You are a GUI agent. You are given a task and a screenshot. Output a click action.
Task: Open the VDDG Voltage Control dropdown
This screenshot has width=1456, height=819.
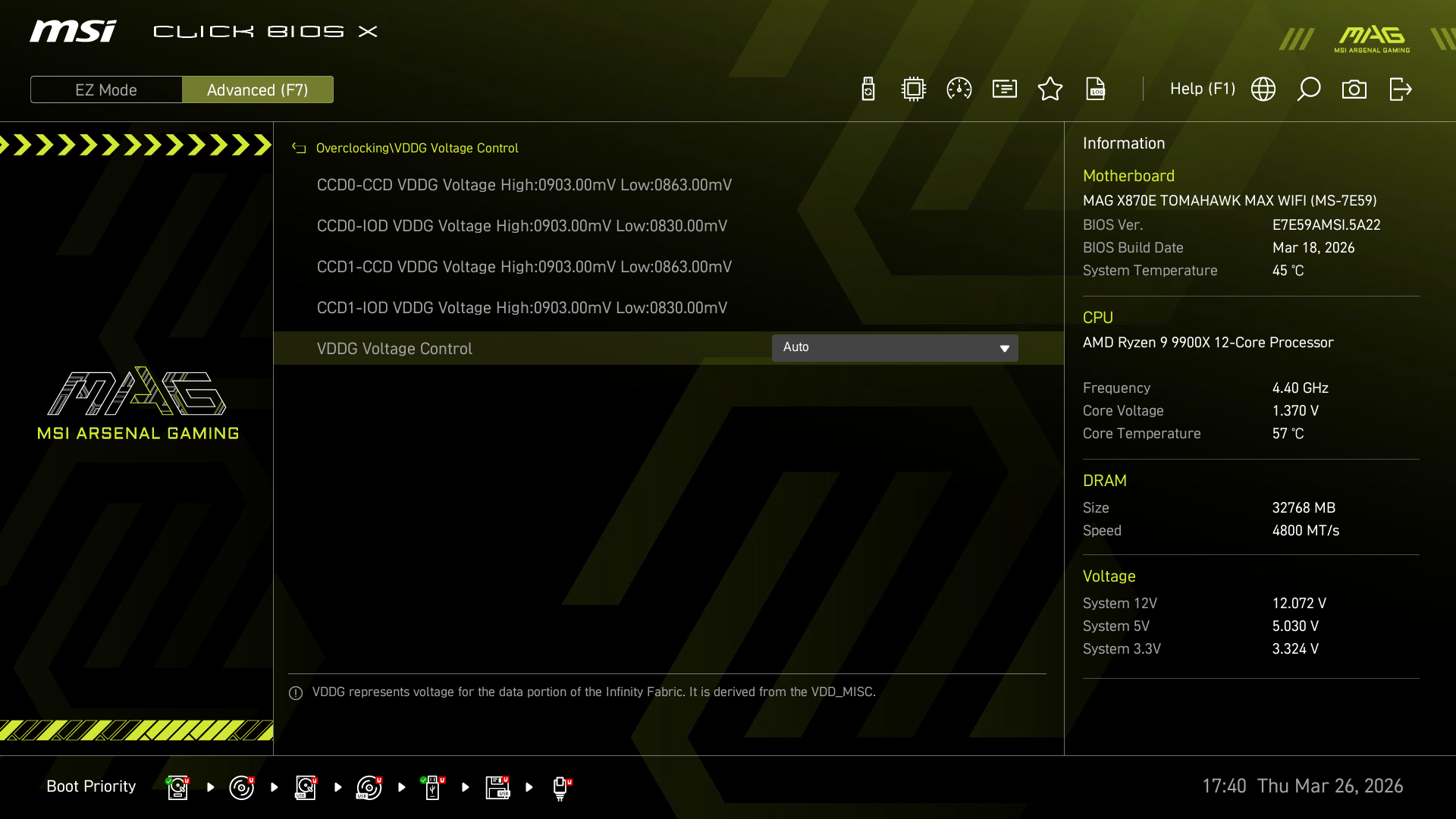895,347
